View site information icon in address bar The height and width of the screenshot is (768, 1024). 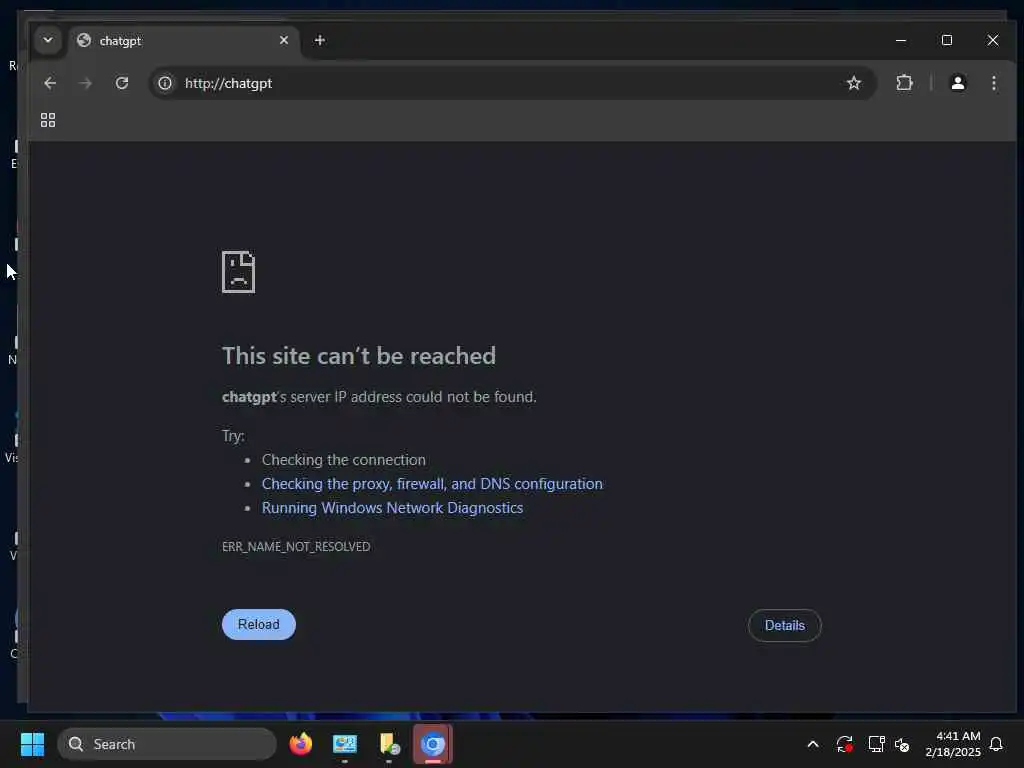pyautogui.click(x=165, y=84)
